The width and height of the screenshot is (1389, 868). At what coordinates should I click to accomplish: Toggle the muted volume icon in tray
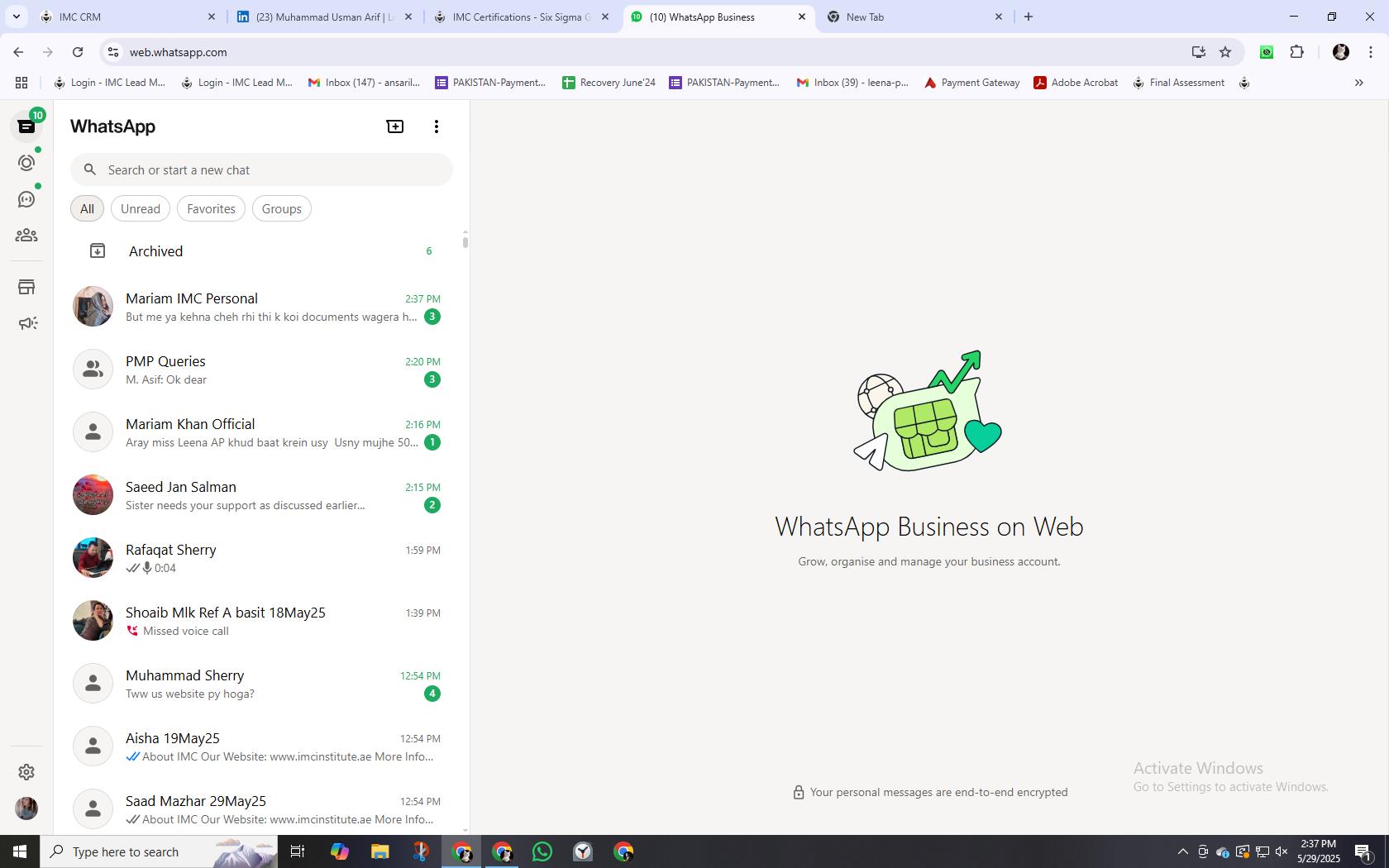point(1282,851)
